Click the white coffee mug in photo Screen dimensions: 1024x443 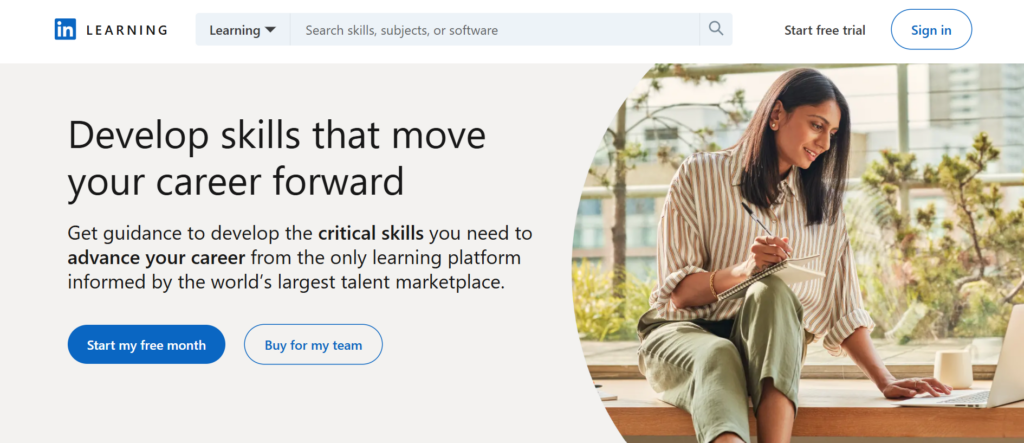coord(953,367)
